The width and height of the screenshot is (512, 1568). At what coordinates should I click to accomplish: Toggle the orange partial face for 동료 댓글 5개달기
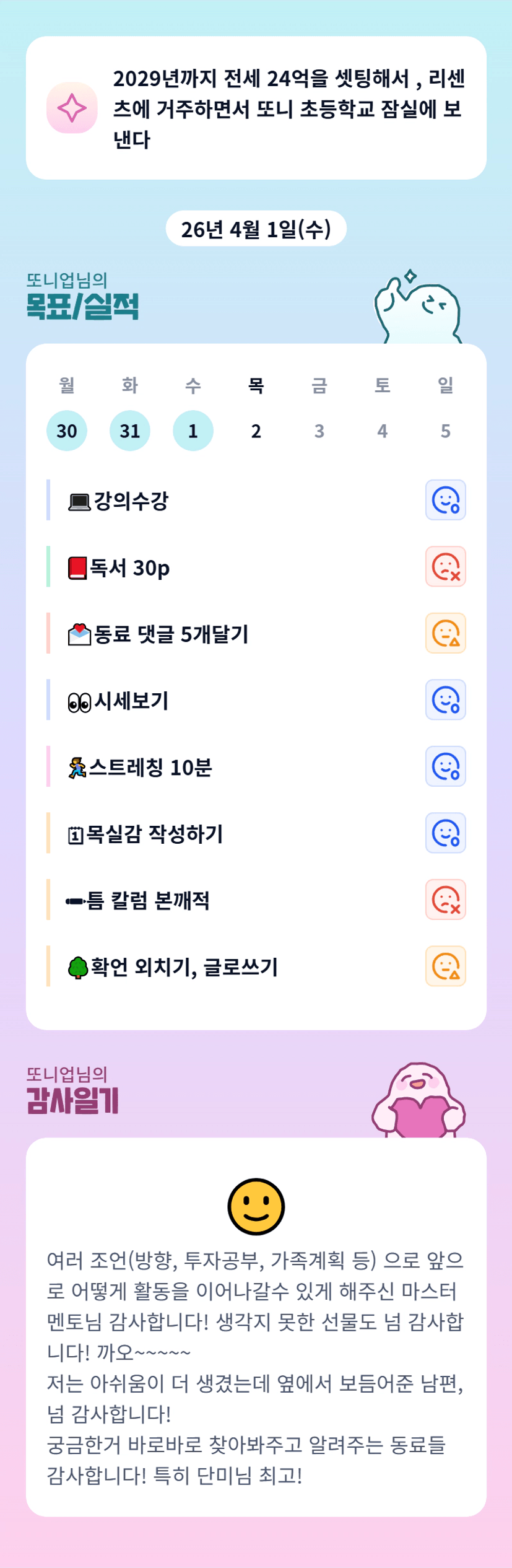[445, 633]
